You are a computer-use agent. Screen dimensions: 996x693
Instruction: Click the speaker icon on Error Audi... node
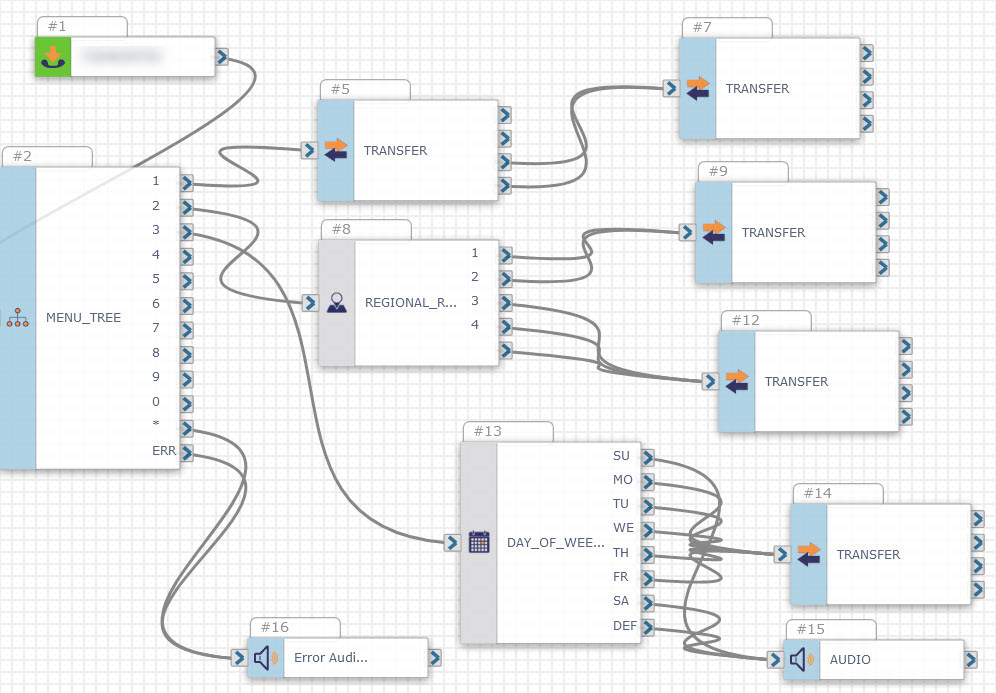coord(265,658)
